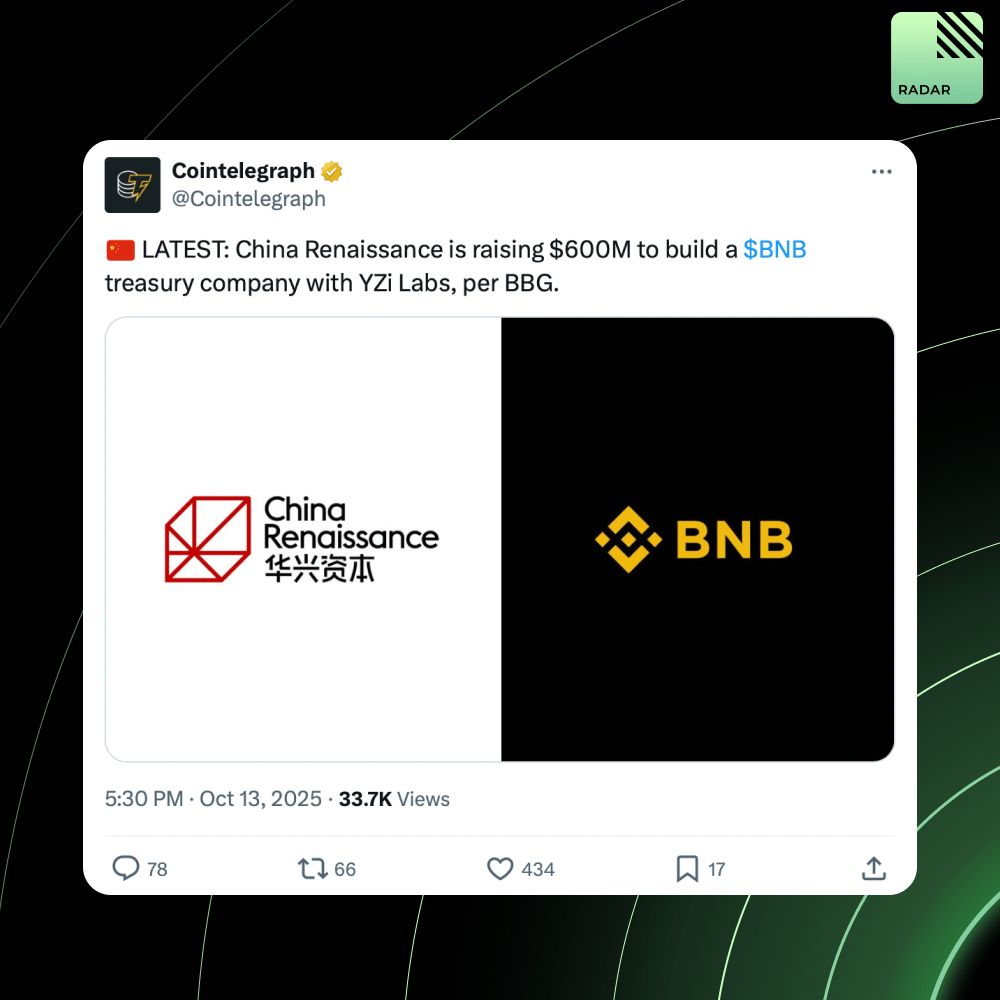Image resolution: width=1000 pixels, height=1000 pixels.
Task: Open the @Cointelegraph handle link
Action: (x=249, y=199)
